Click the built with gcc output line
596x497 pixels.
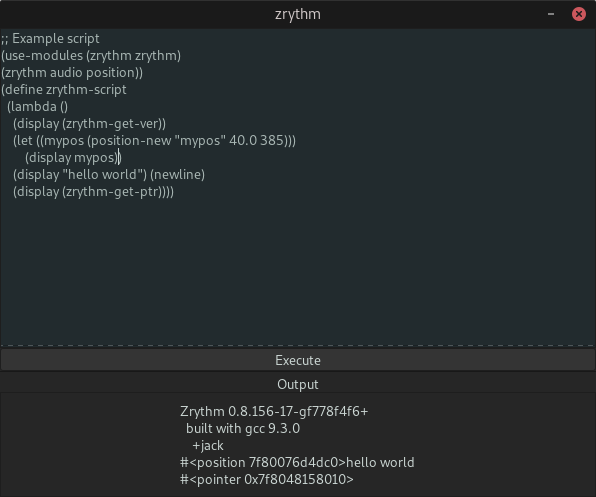point(243,429)
